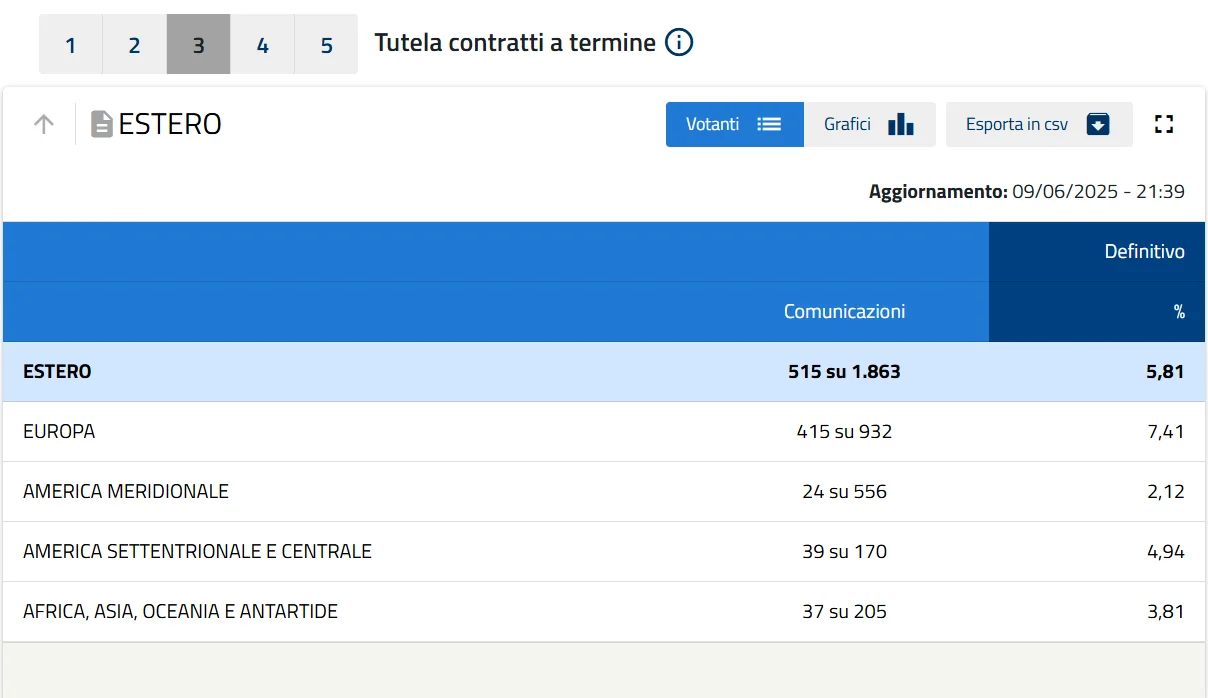Viewport: 1208px width, 698px height.
Task: Drill into AMERICA SETTENTRIONALE E CENTRALE
Action: click(x=197, y=552)
